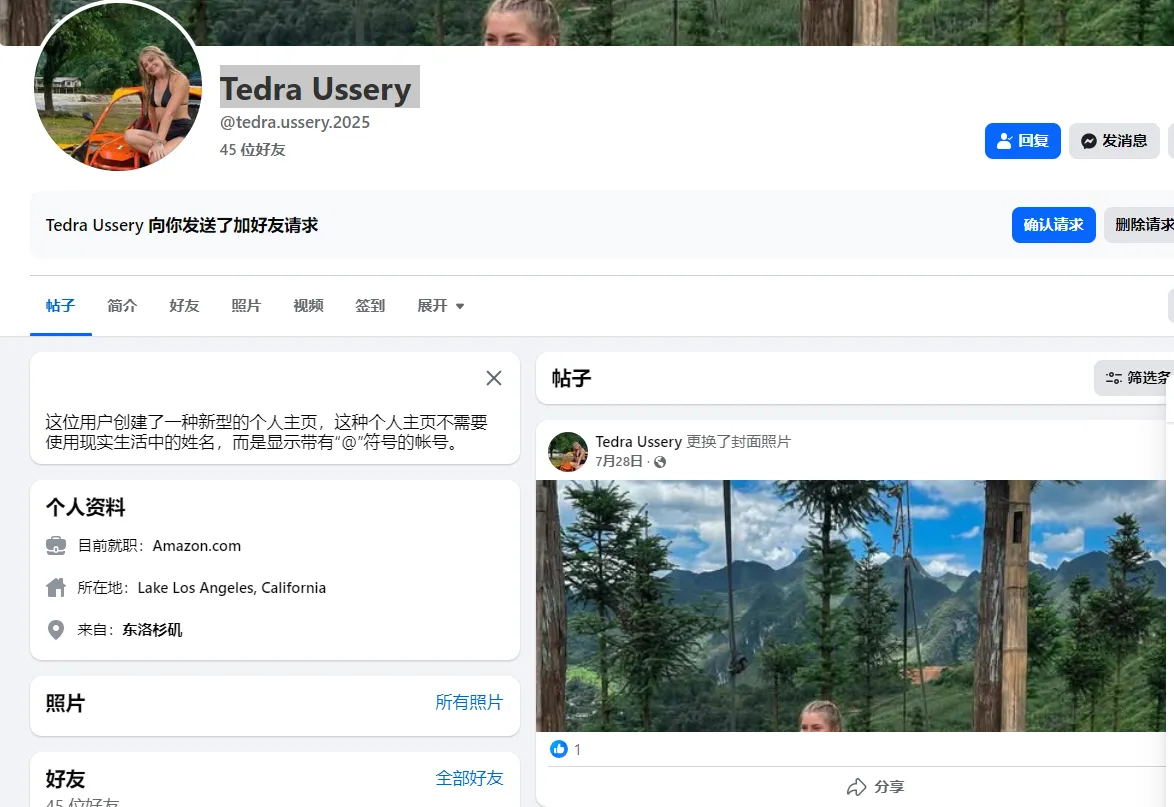Click the briefcase icon next to Amazon.com
The height and width of the screenshot is (807, 1174).
(56, 546)
